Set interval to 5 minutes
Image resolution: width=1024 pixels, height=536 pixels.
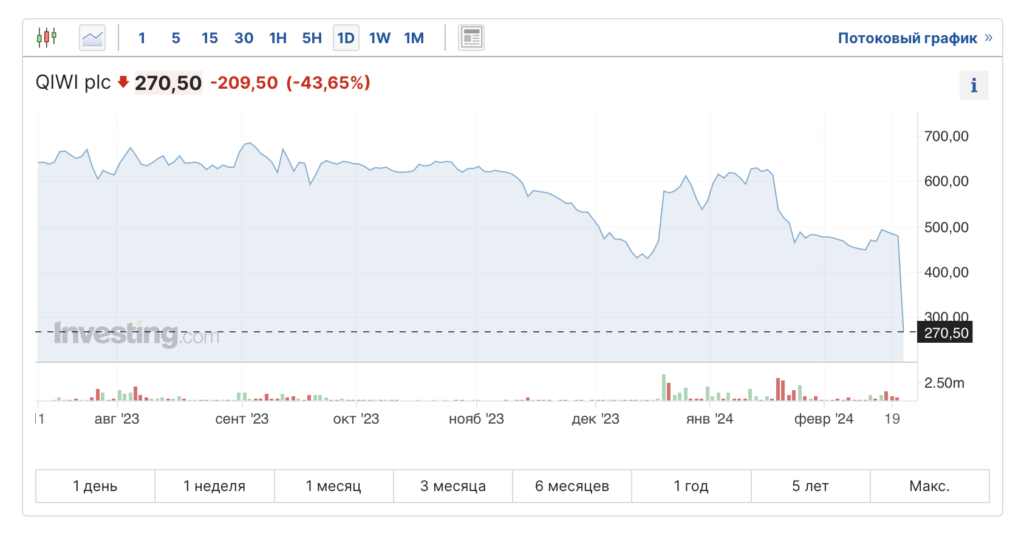click(175, 38)
